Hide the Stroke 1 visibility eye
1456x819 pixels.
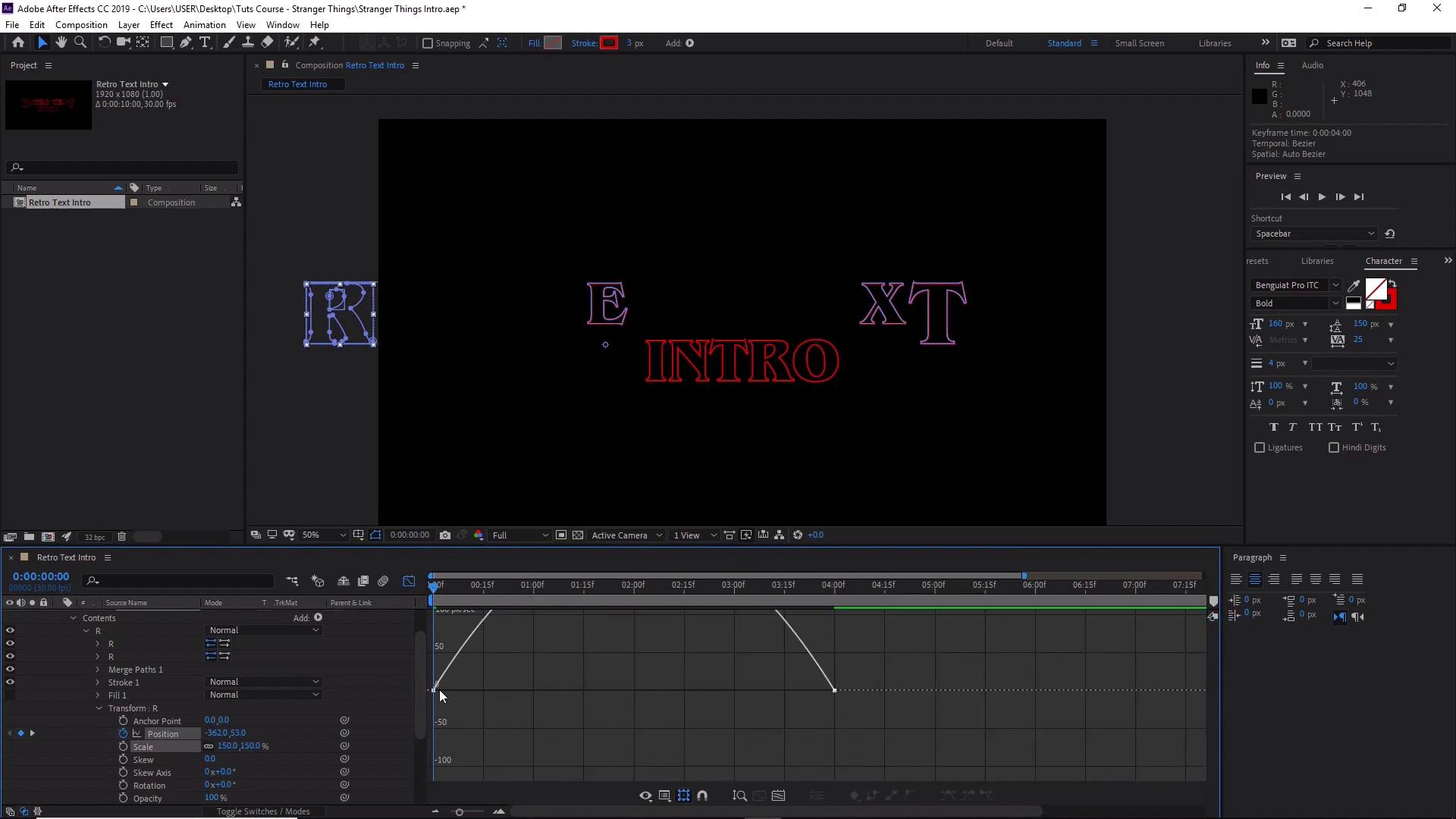pos(10,682)
